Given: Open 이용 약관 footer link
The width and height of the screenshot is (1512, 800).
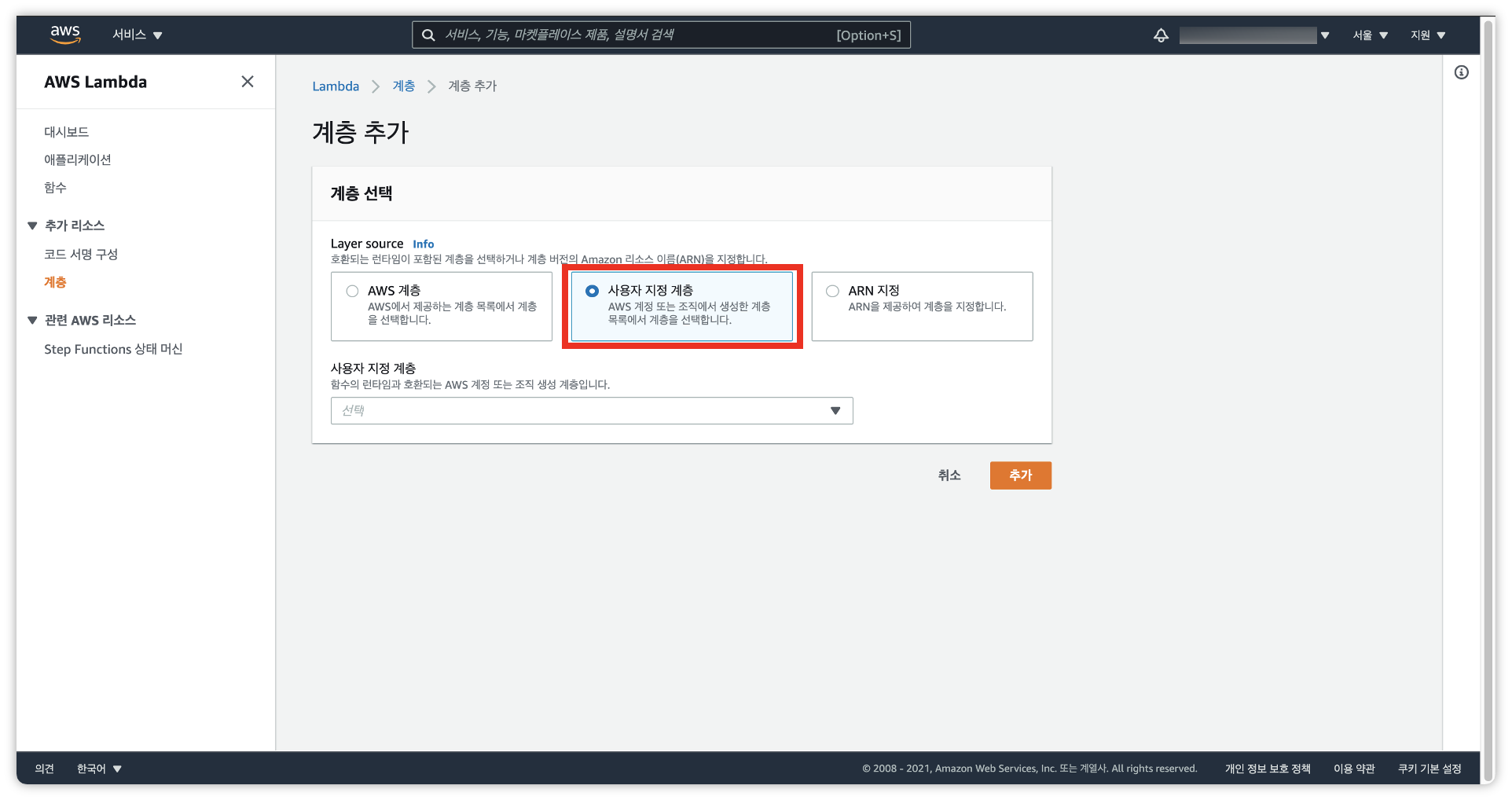Looking at the screenshot, I should coord(1354,769).
